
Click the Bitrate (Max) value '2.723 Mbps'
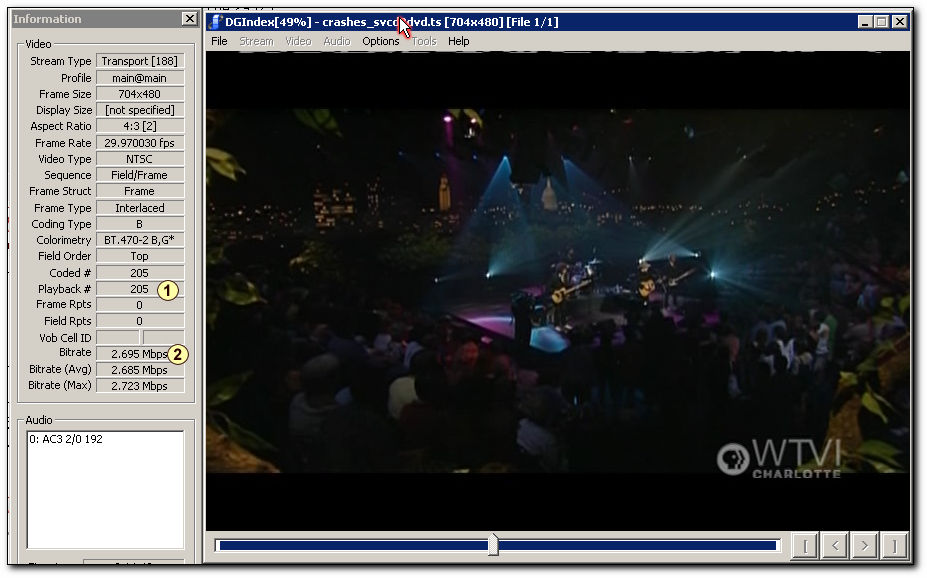[x=140, y=386]
